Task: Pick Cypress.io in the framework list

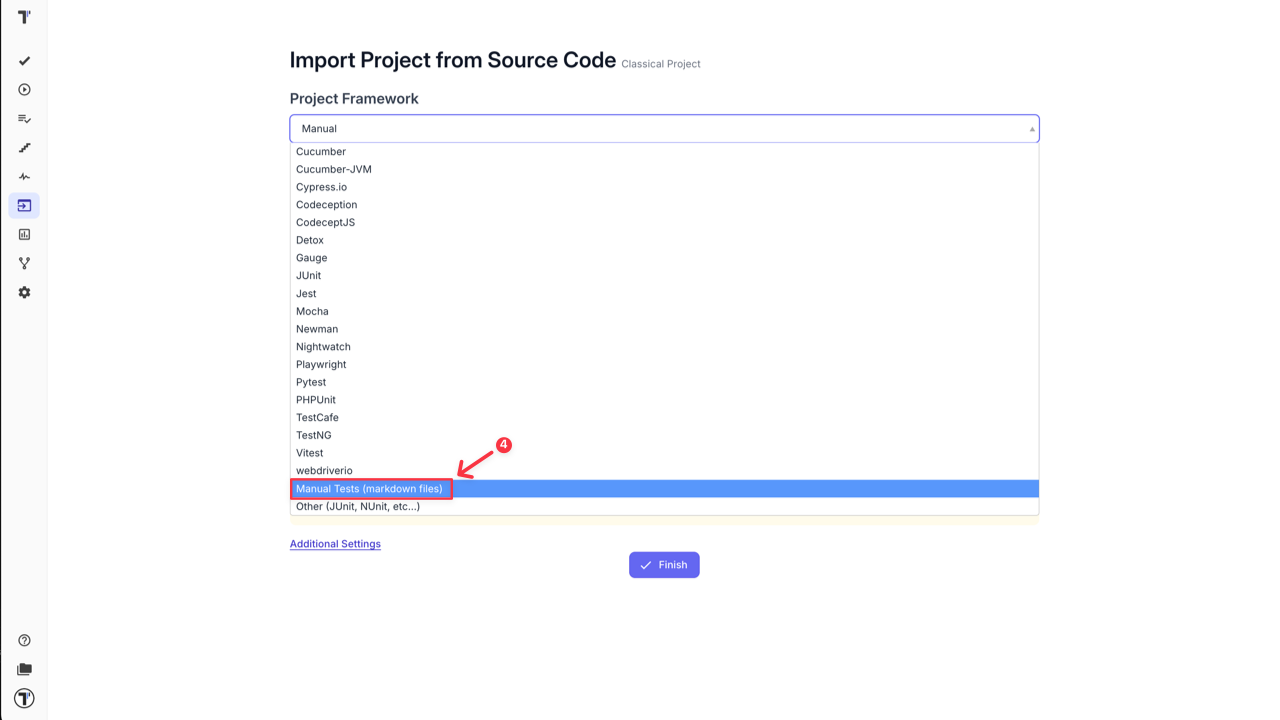Action: click(321, 186)
